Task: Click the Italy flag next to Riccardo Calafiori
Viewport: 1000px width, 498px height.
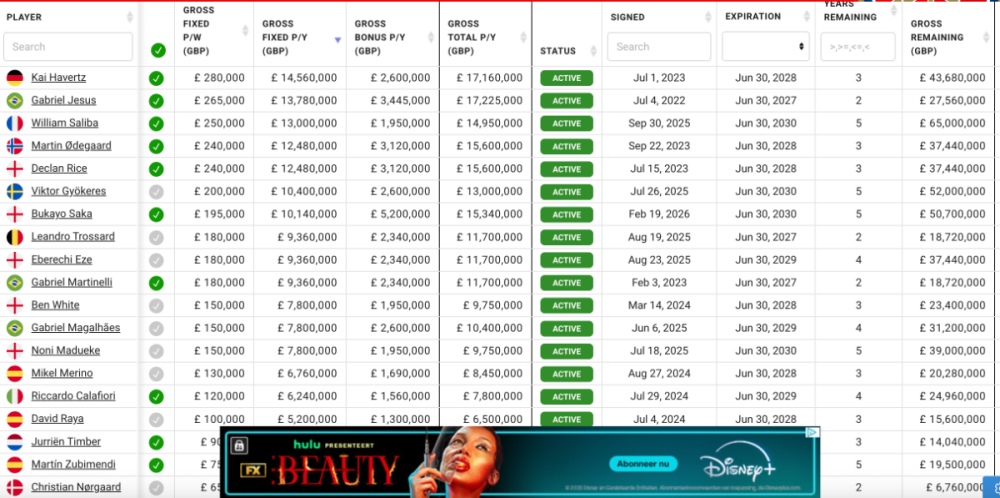Action: (x=15, y=396)
